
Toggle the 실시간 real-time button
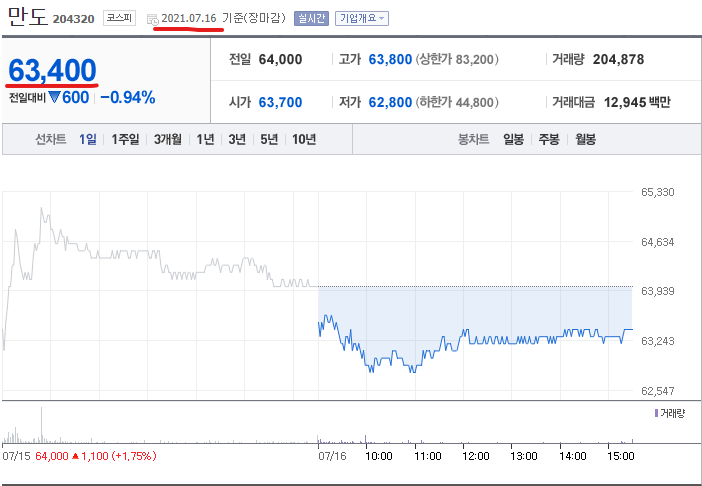coord(311,18)
